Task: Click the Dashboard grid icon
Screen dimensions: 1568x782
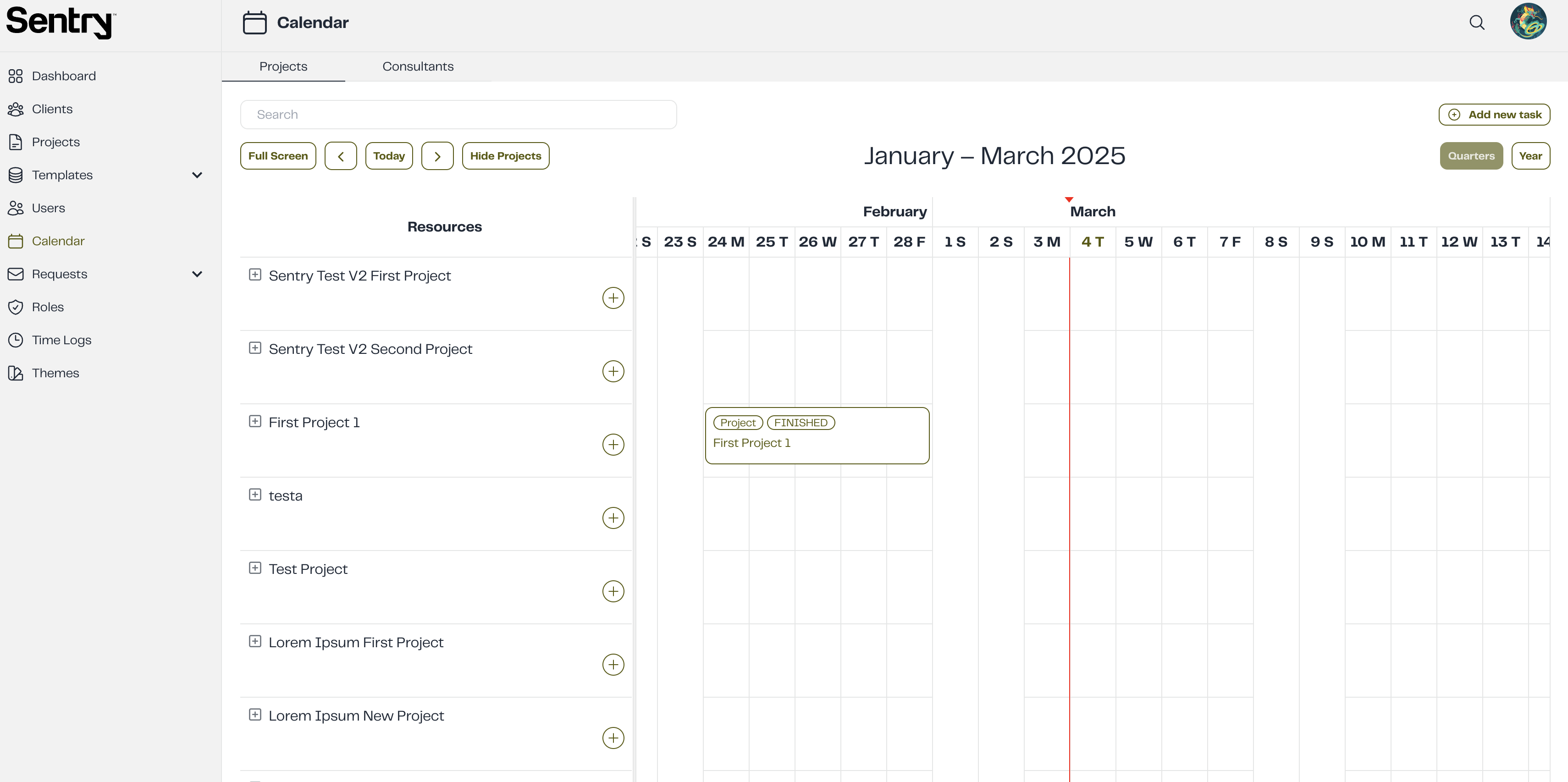Action: click(x=16, y=76)
